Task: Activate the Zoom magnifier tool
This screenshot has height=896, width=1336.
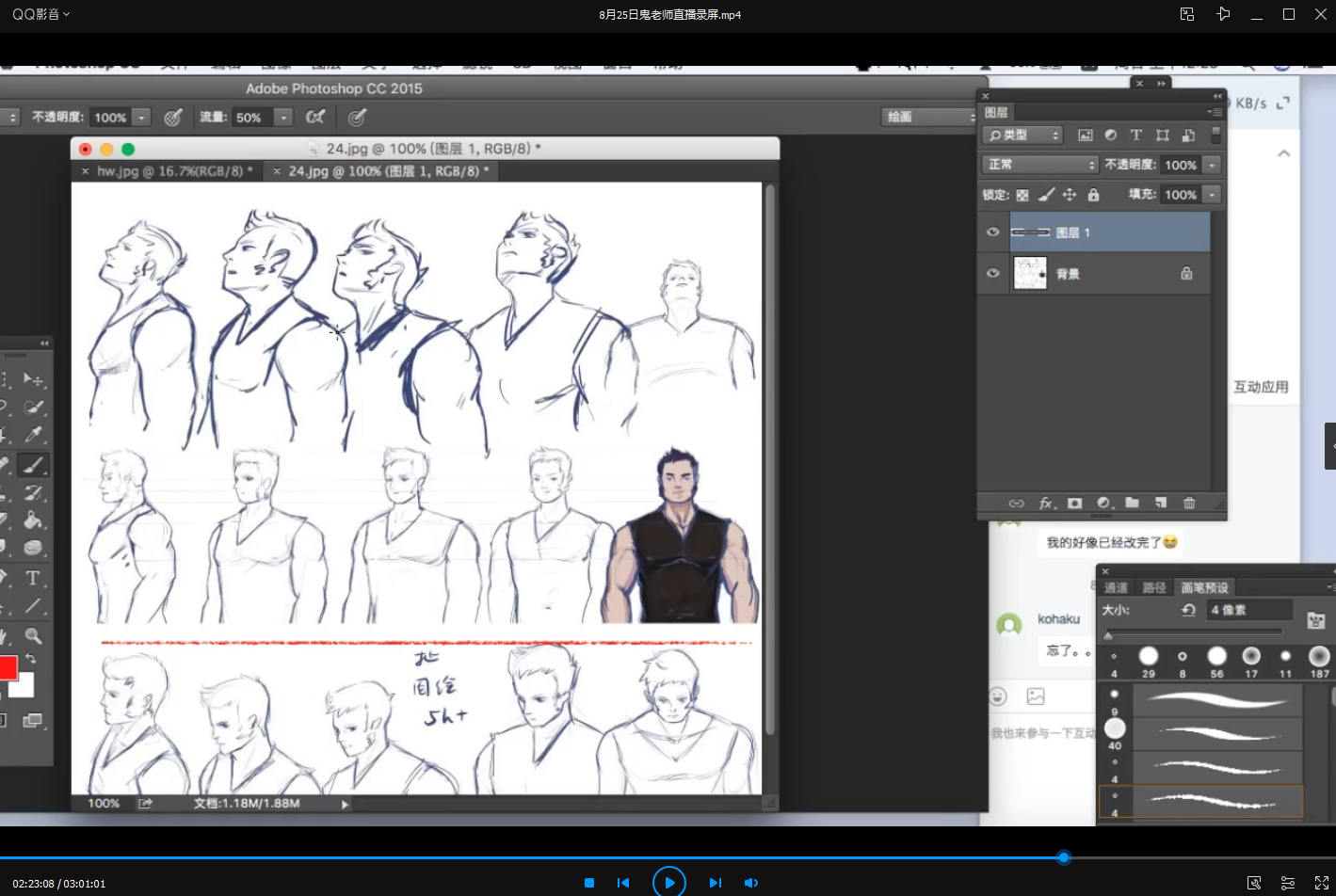Action: pos(33,636)
